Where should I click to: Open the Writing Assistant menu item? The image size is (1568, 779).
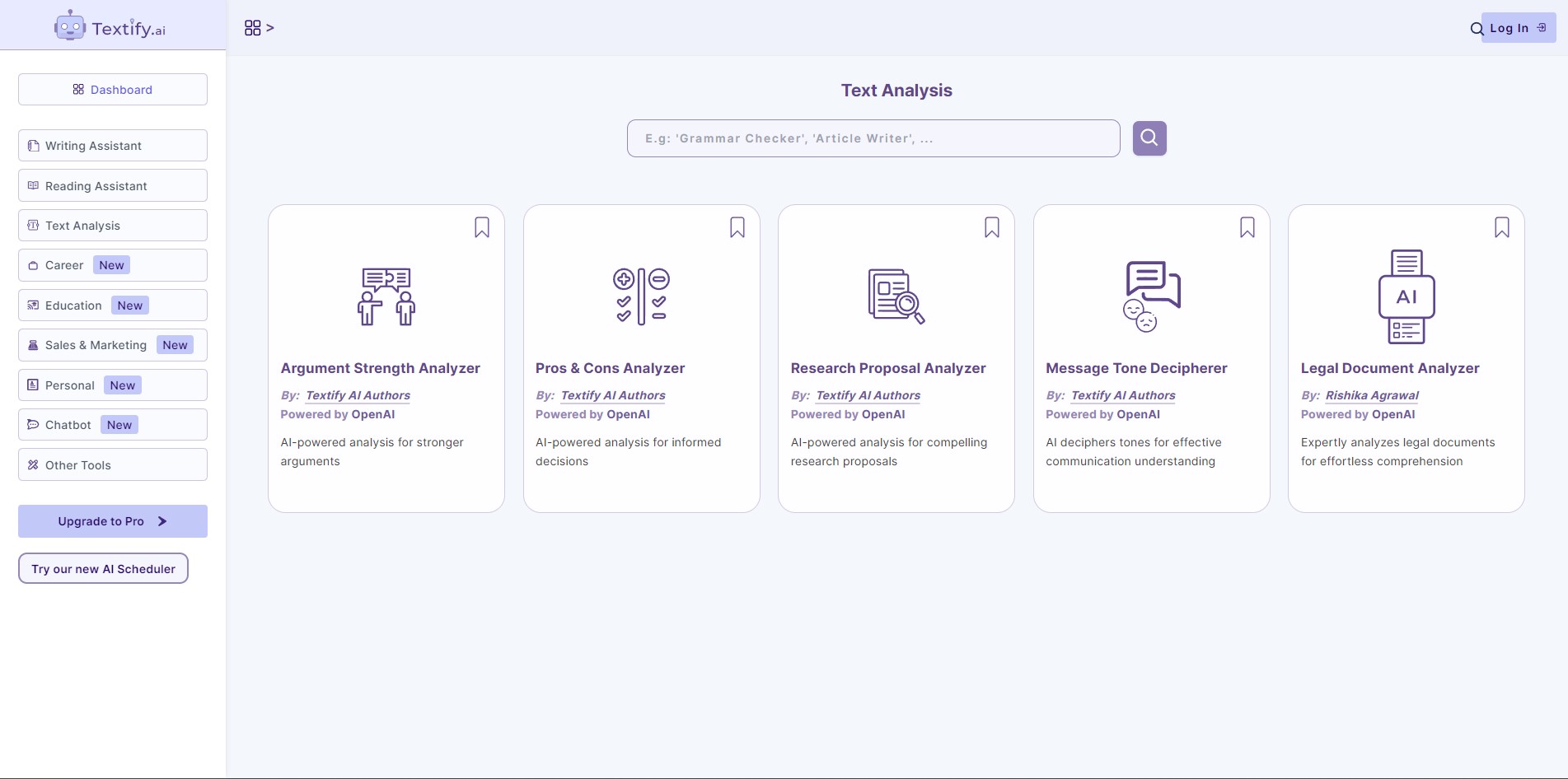pos(113,146)
